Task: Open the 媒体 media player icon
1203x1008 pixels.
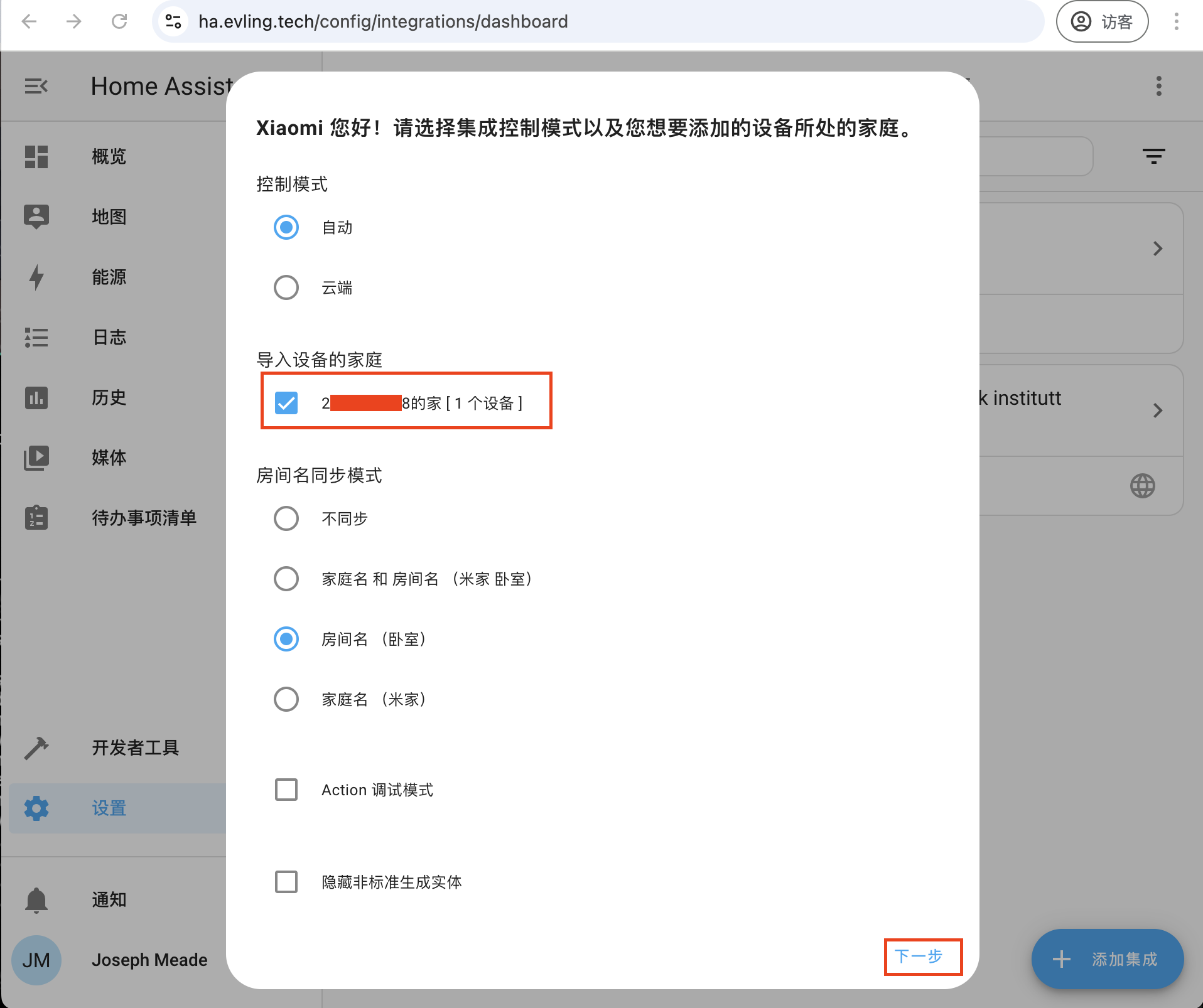Action: pyautogui.click(x=36, y=458)
